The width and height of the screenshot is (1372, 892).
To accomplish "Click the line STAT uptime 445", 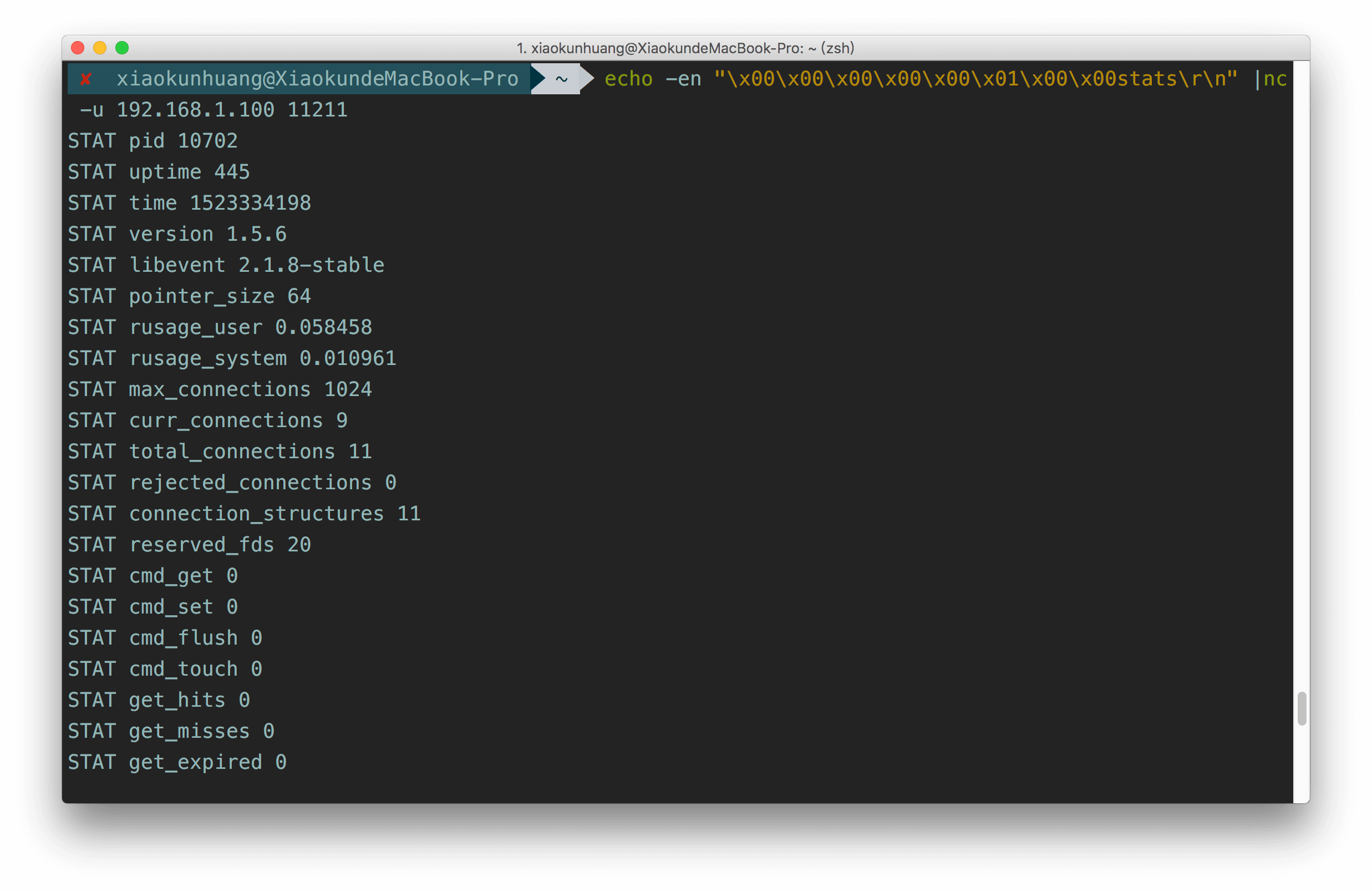I will coord(159,172).
